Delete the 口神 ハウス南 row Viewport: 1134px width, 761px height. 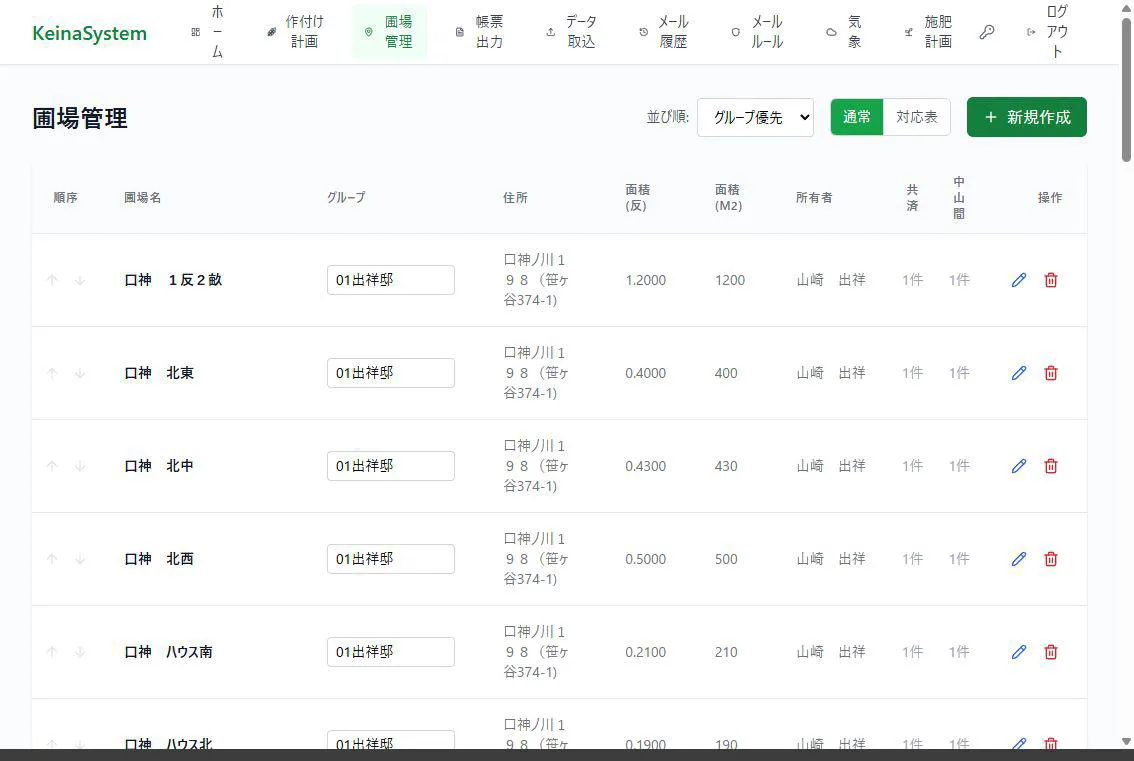pos(1050,652)
